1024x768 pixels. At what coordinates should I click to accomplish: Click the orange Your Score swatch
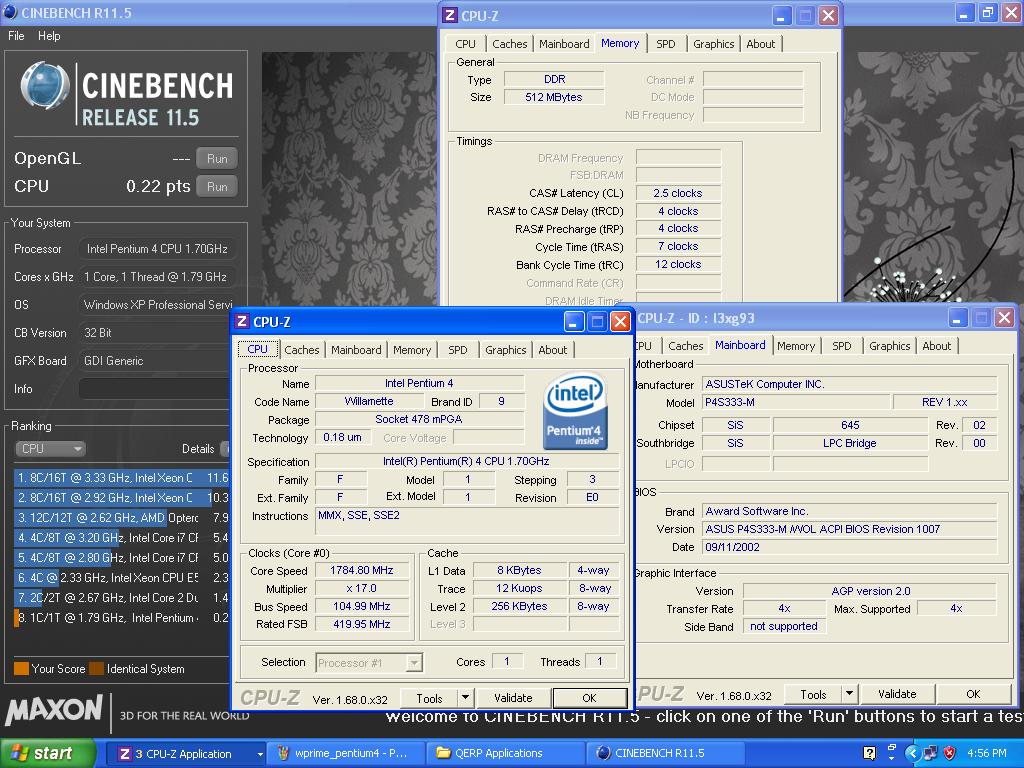pos(21,669)
